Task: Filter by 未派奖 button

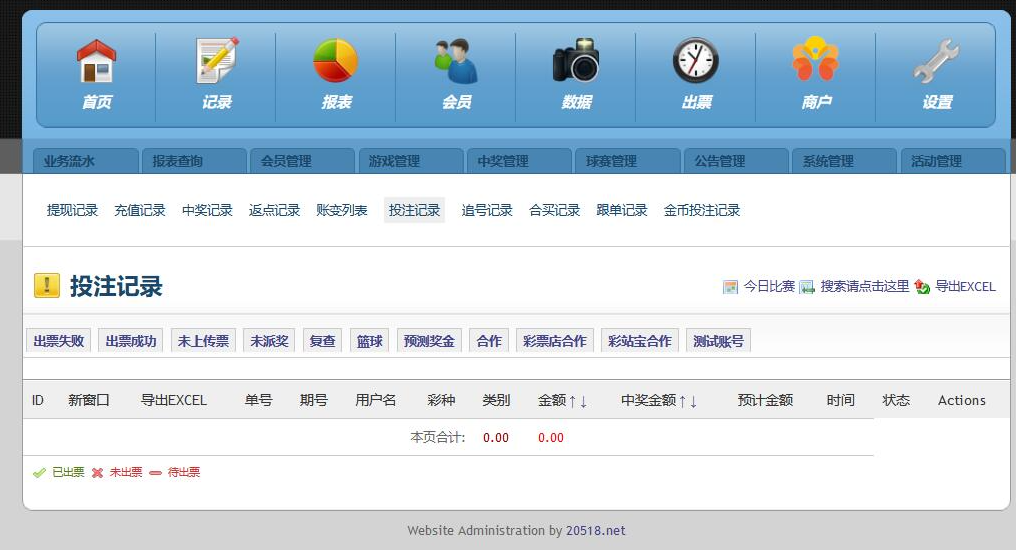Action: 270,341
